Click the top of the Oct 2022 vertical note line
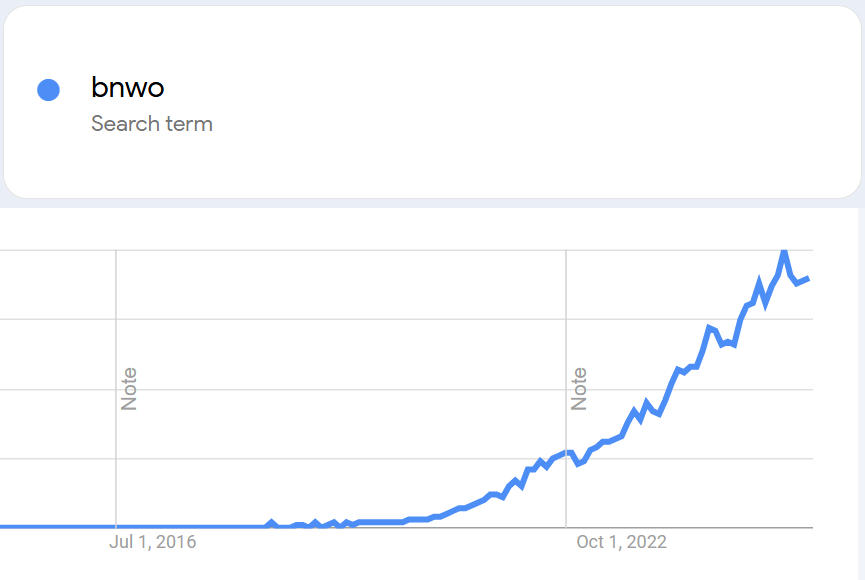Viewport: 865px width, 580px height. click(x=566, y=253)
